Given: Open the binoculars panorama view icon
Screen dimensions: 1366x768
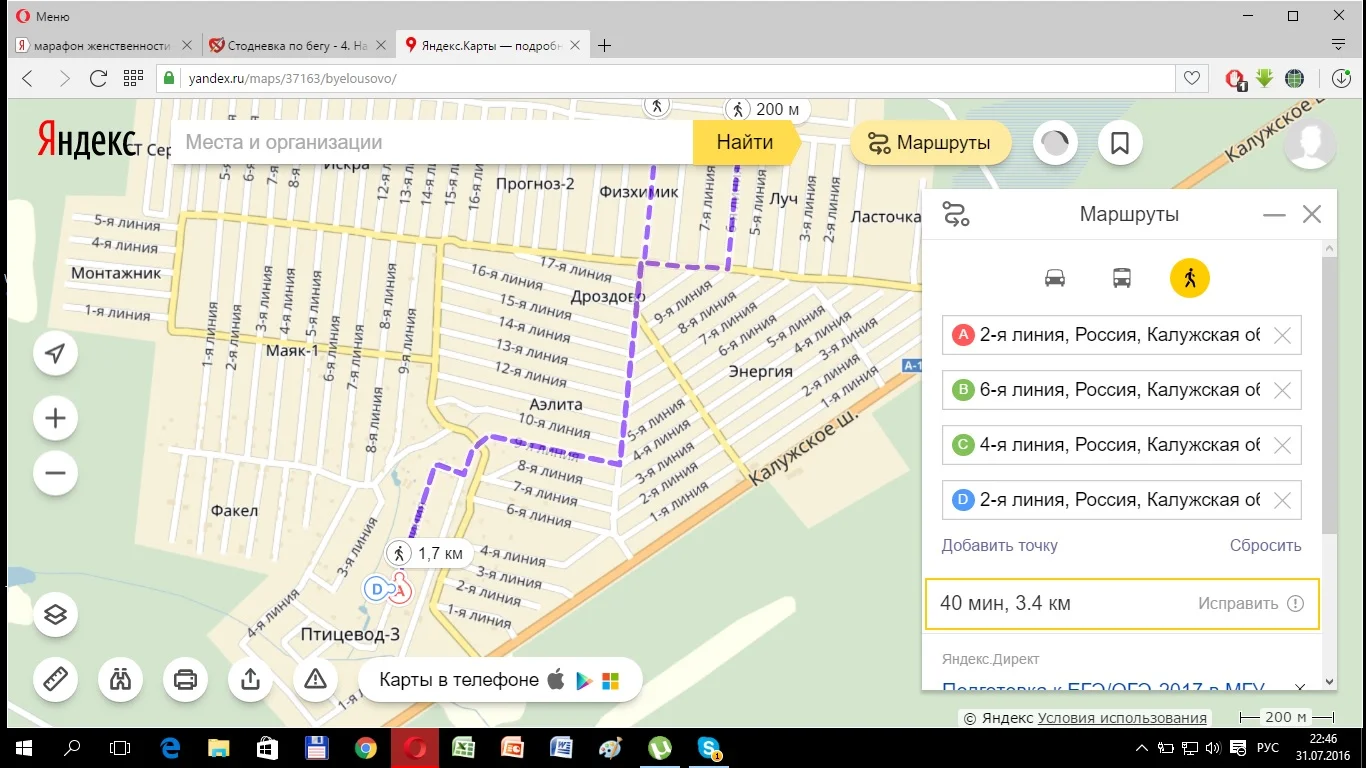Looking at the screenshot, I should tap(120, 680).
